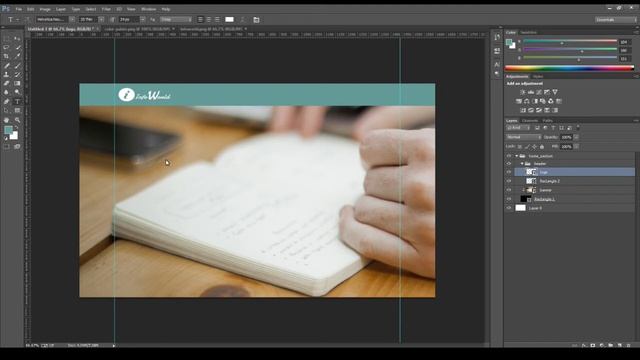Left align text in options bar
The height and width of the screenshot is (360, 640).
[200, 20]
